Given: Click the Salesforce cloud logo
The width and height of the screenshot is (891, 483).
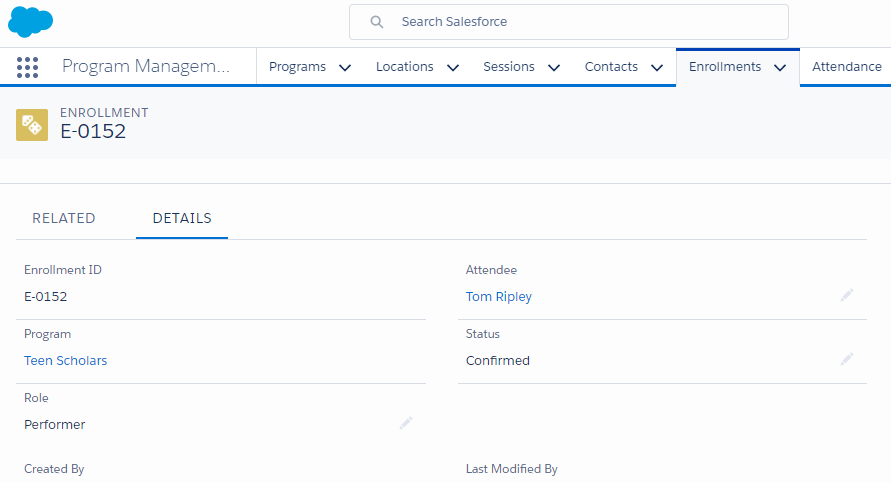Looking at the screenshot, I should pos(31,22).
